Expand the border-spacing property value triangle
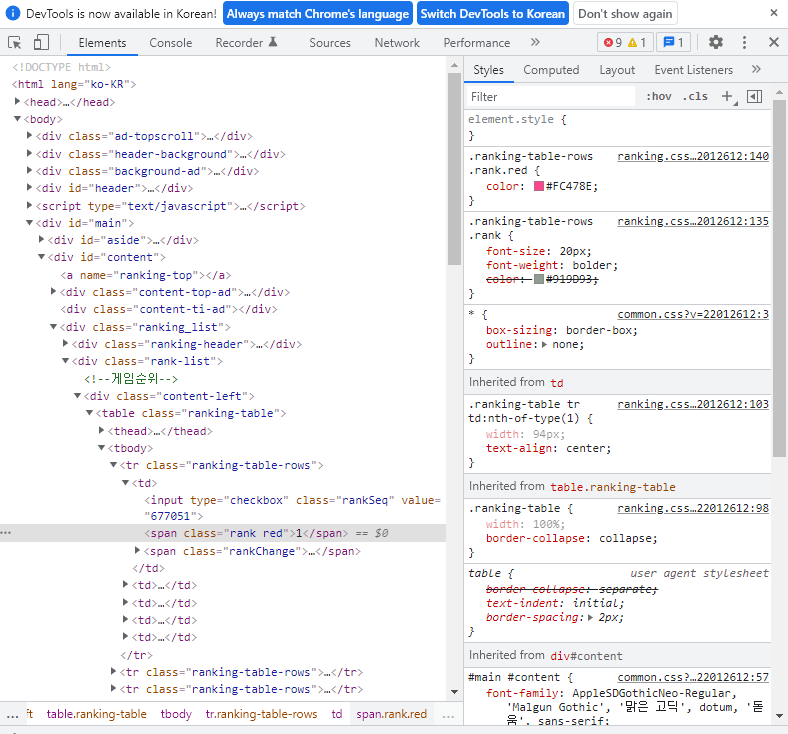 pyautogui.click(x=591, y=617)
